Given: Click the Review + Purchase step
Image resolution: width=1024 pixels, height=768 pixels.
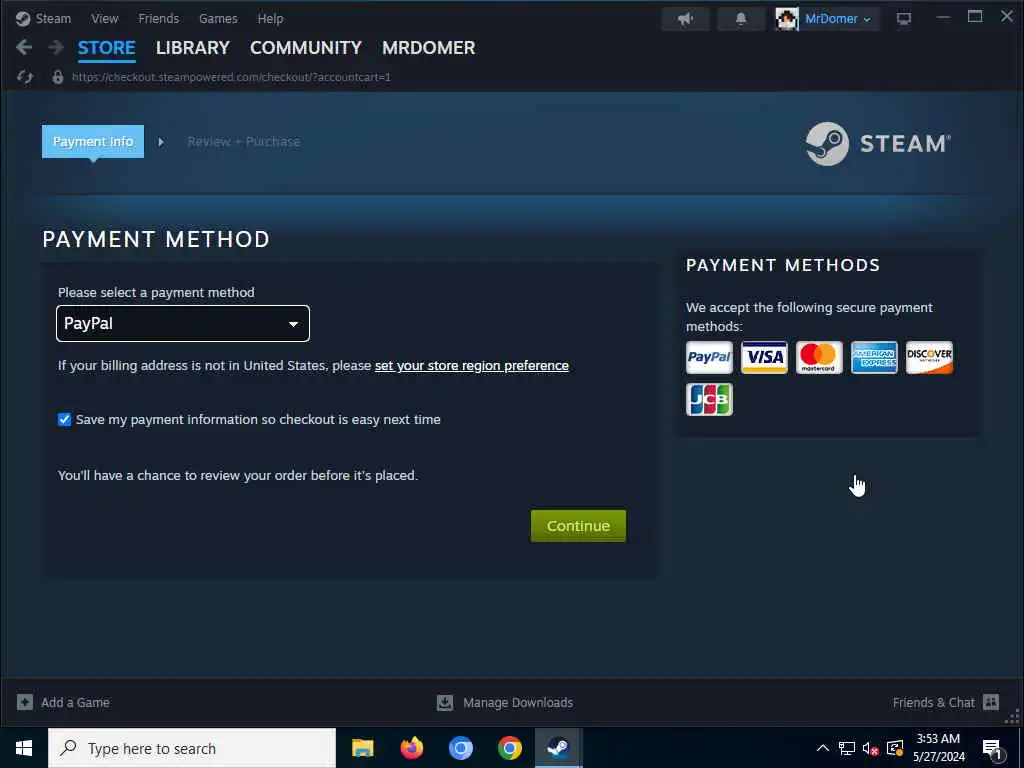Looking at the screenshot, I should tap(244, 142).
